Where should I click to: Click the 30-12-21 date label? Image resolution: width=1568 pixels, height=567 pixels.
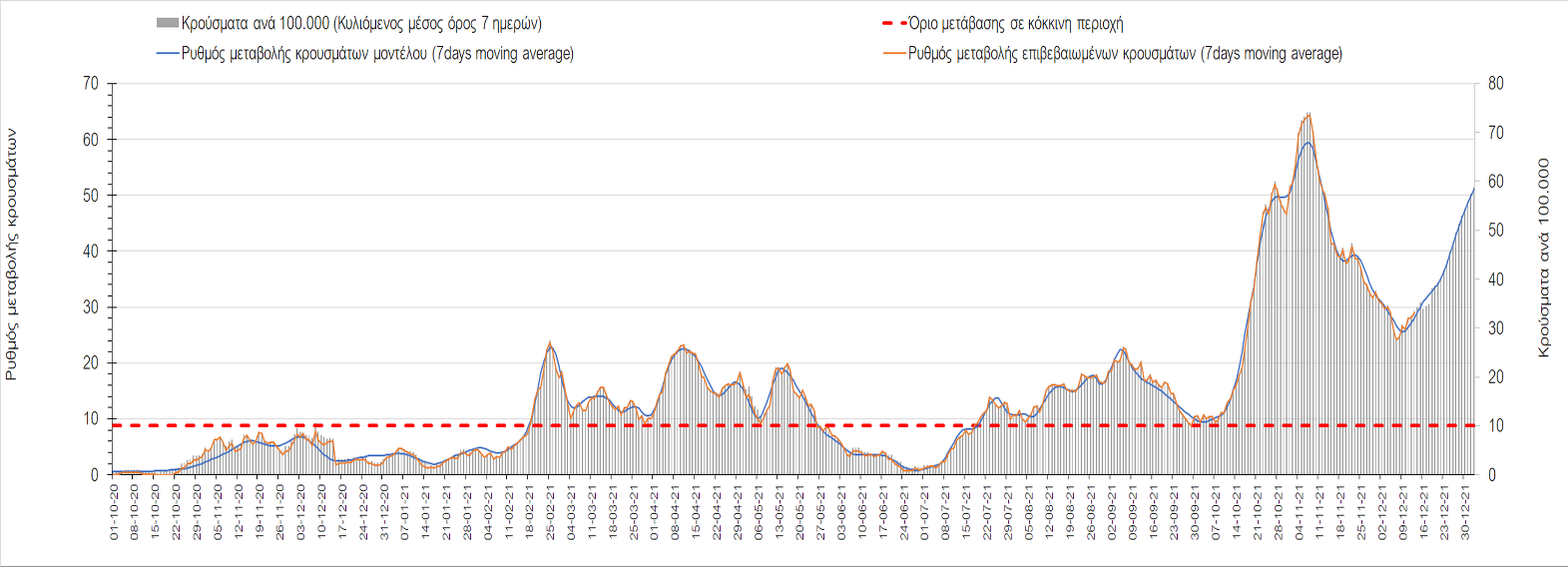pyautogui.click(x=1465, y=513)
